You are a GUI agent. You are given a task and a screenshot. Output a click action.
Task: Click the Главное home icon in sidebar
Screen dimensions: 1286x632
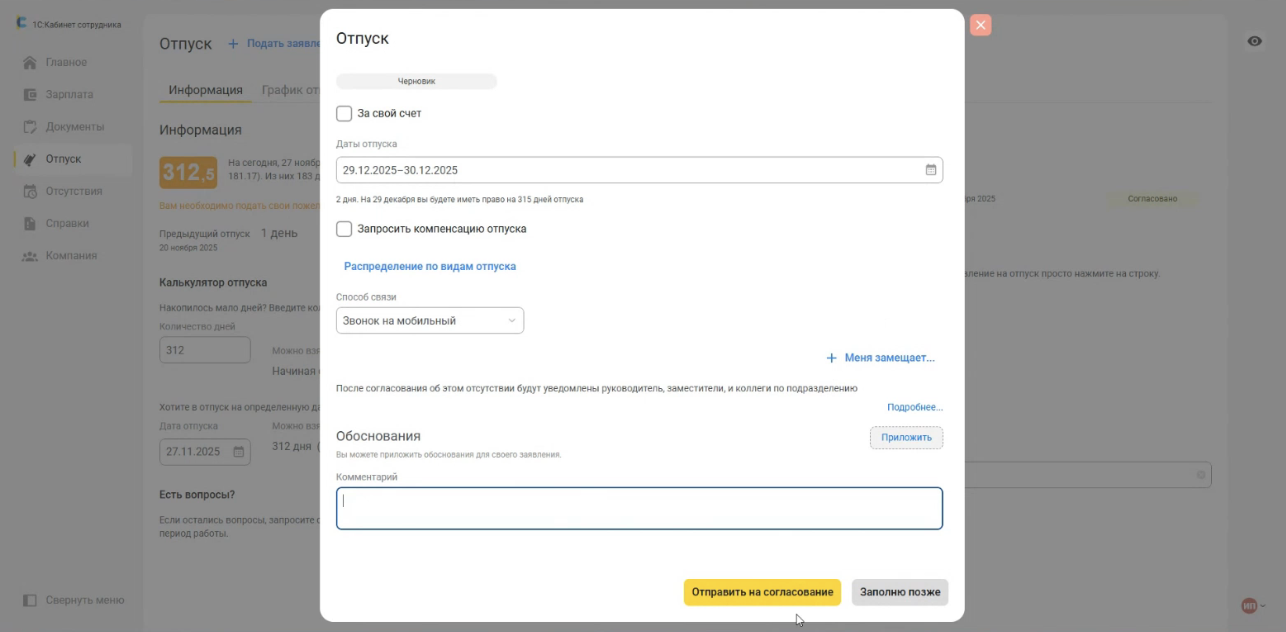(x=30, y=63)
